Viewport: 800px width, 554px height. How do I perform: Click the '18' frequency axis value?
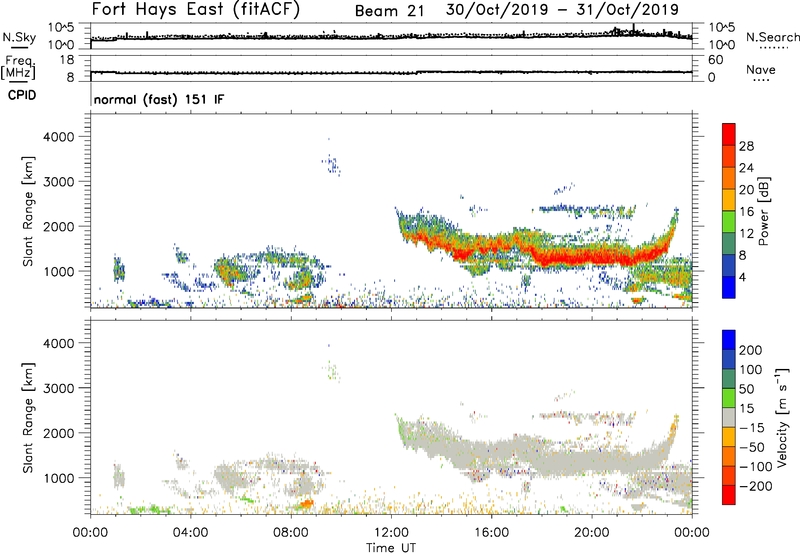(67, 60)
